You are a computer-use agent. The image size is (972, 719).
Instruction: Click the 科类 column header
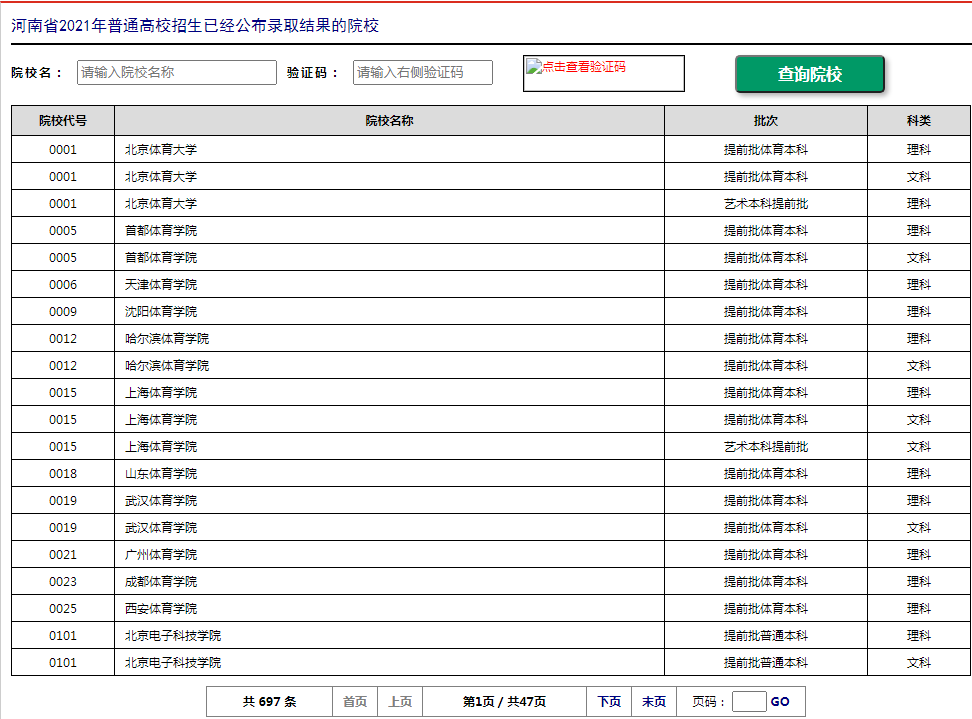[x=918, y=121]
